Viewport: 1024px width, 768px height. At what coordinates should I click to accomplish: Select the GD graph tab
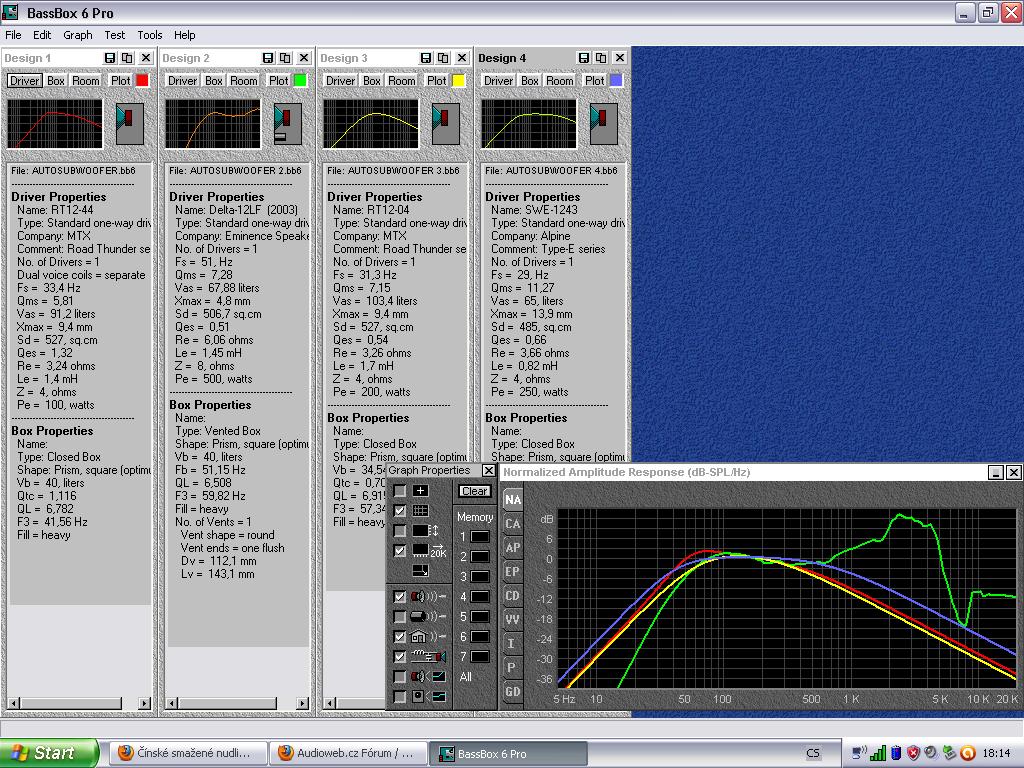[x=513, y=692]
